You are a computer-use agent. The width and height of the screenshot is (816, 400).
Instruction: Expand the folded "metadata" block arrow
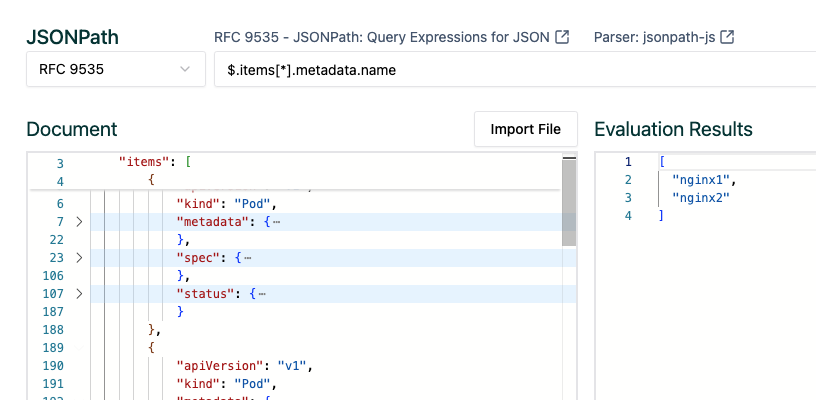[x=80, y=221]
